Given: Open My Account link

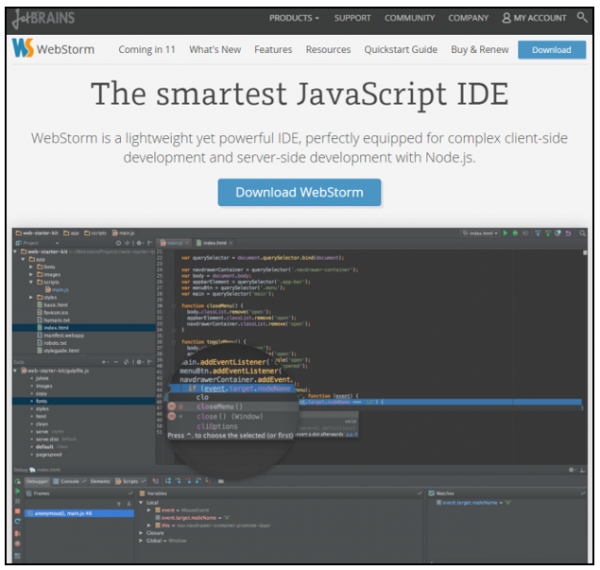Looking at the screenshot, I should click(534, 18).
